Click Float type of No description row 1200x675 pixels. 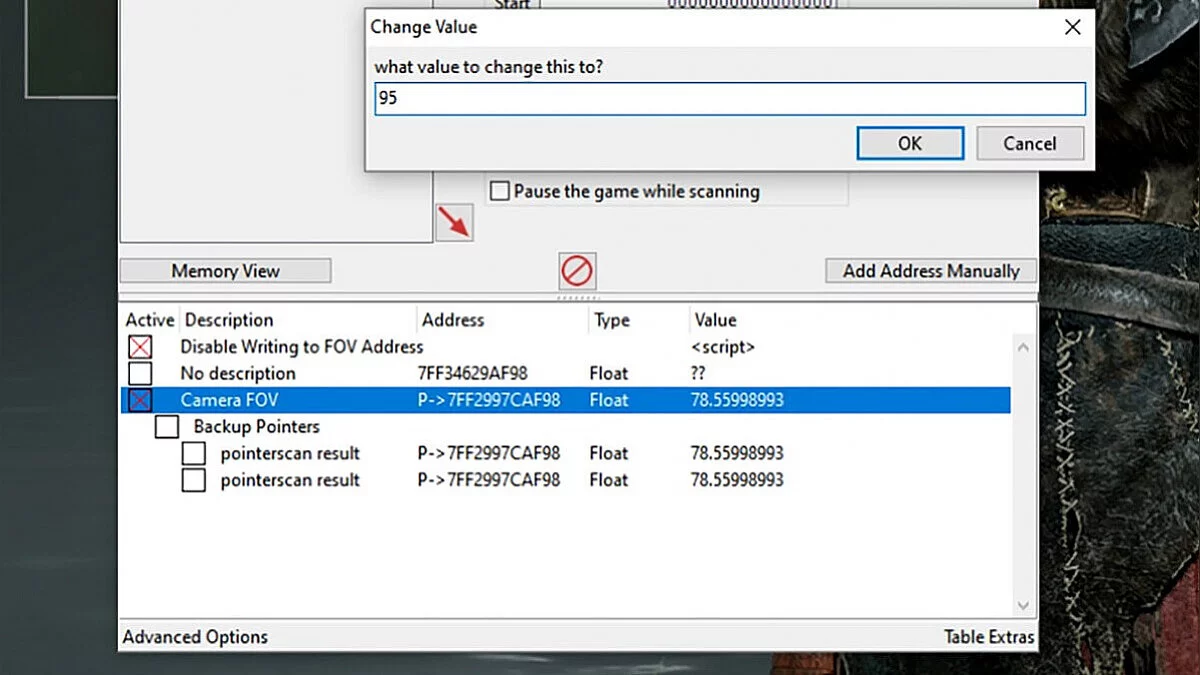click(x=609, y=374)
